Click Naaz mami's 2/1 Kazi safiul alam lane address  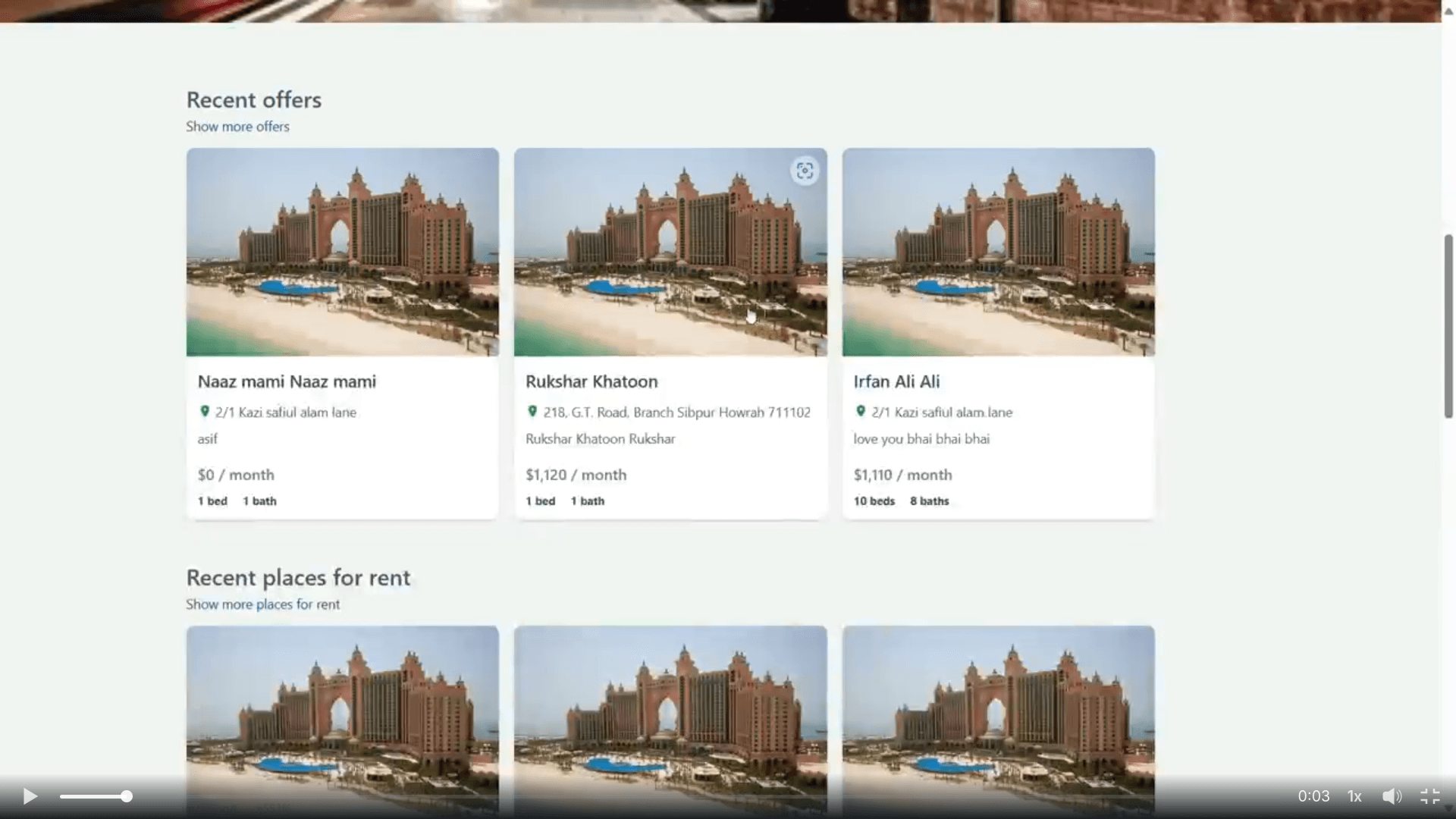pos(285,413)
